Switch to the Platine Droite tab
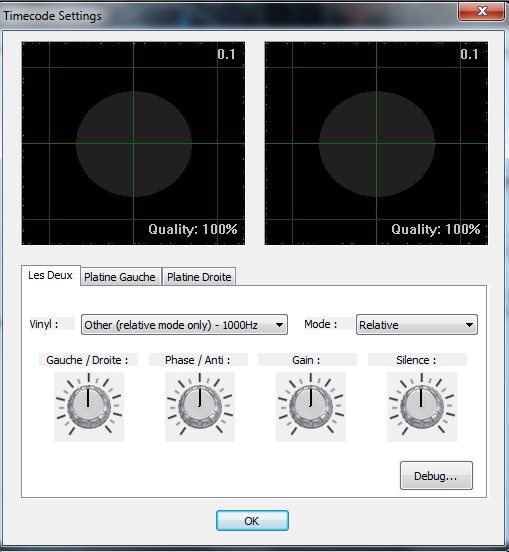The height and width of the screenshot is (552, 509). pyautogui.click(x=199, y=277)
